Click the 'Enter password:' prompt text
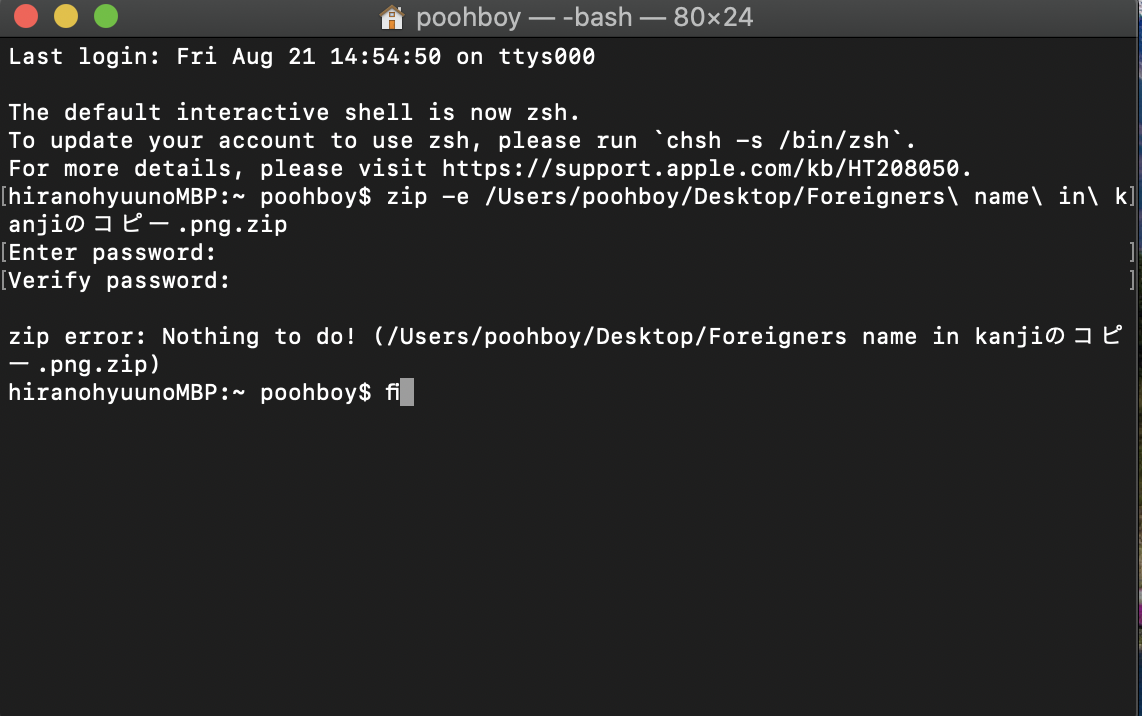The image size is (1142, 716). tap(112, 253)
